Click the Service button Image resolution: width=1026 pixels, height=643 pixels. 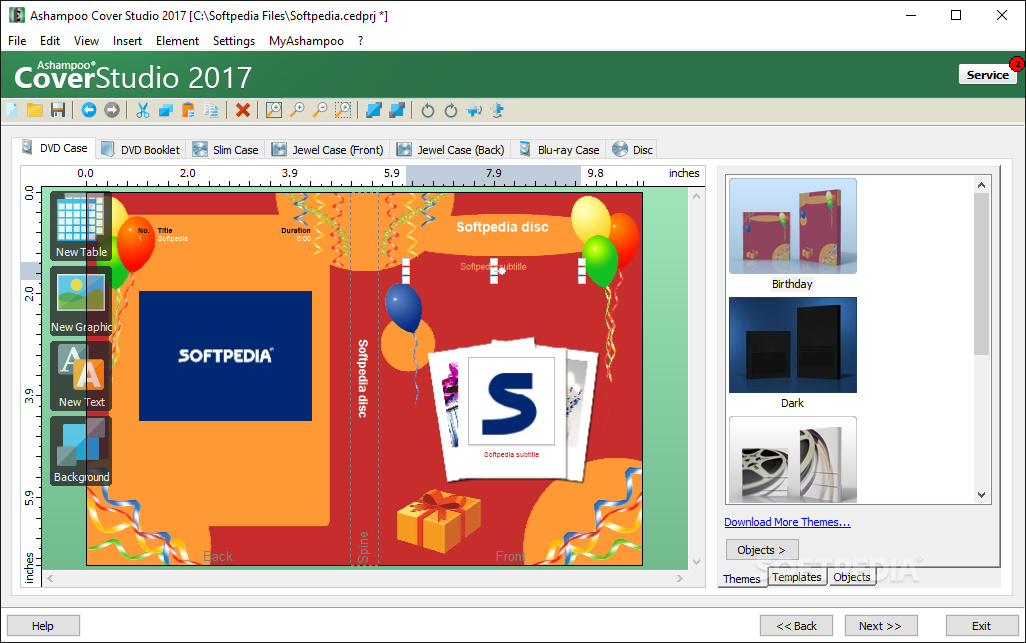click(x=987, y=75)
